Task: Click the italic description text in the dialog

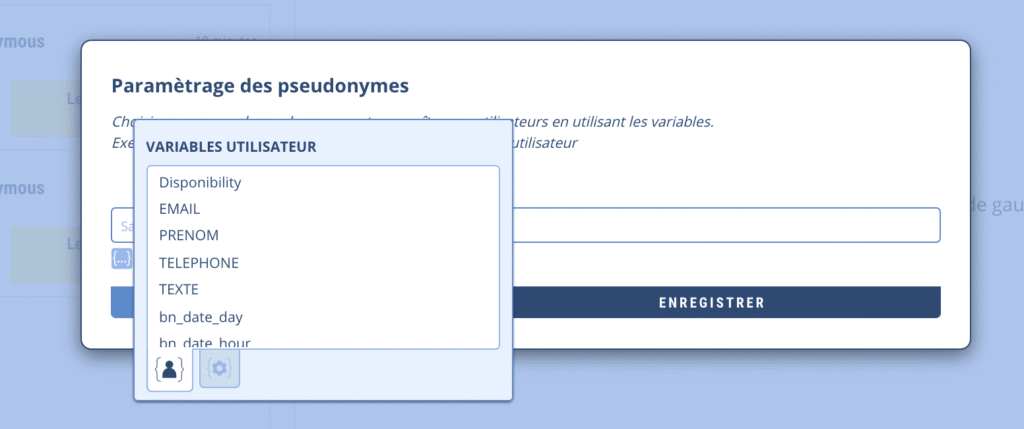Action: click(620, 123)
